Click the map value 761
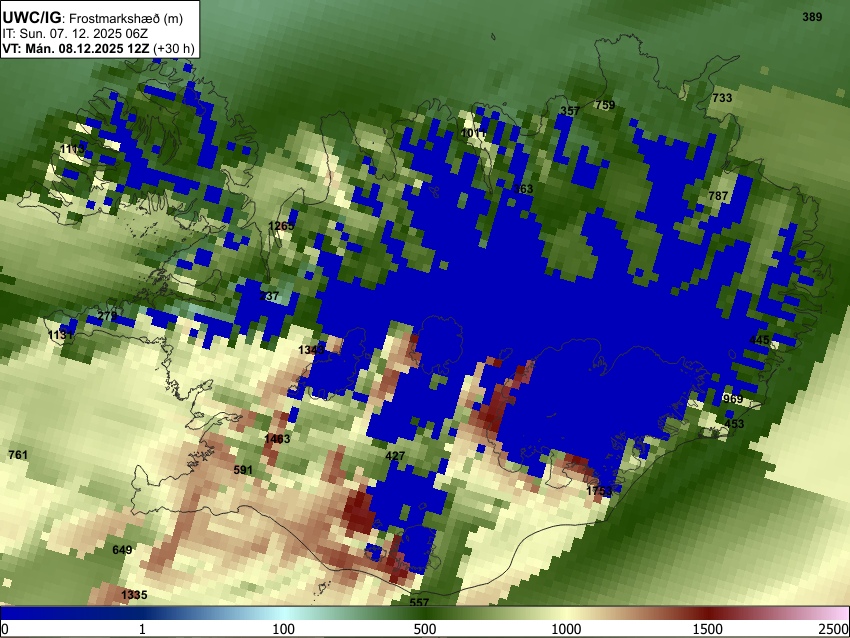850x638 pixels. [18, 455]
